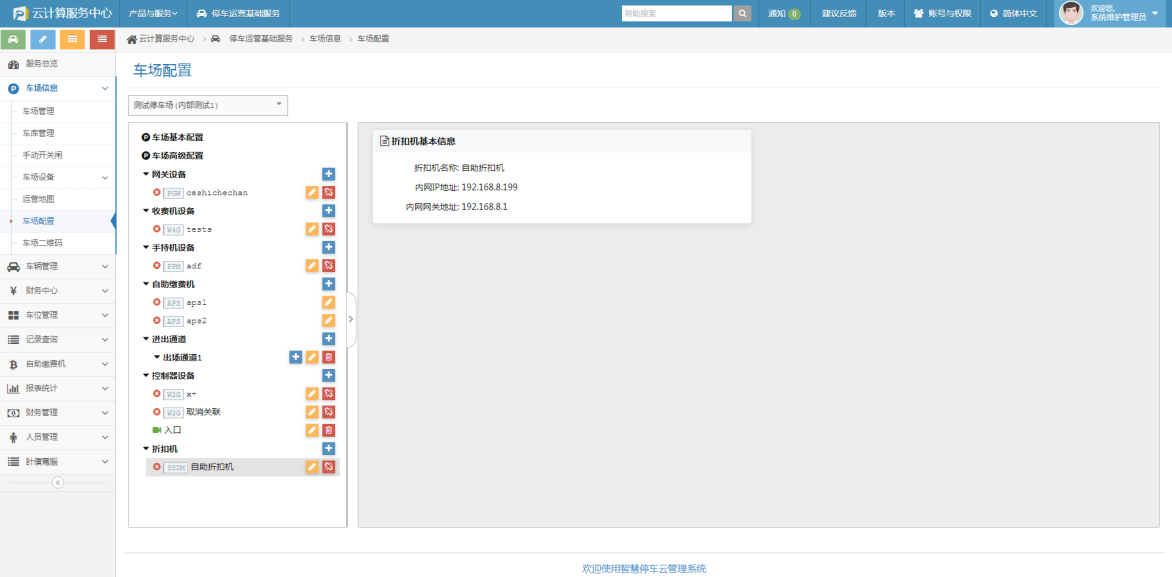Collapse the tree panel with splitter arrow

pos(351,319)
